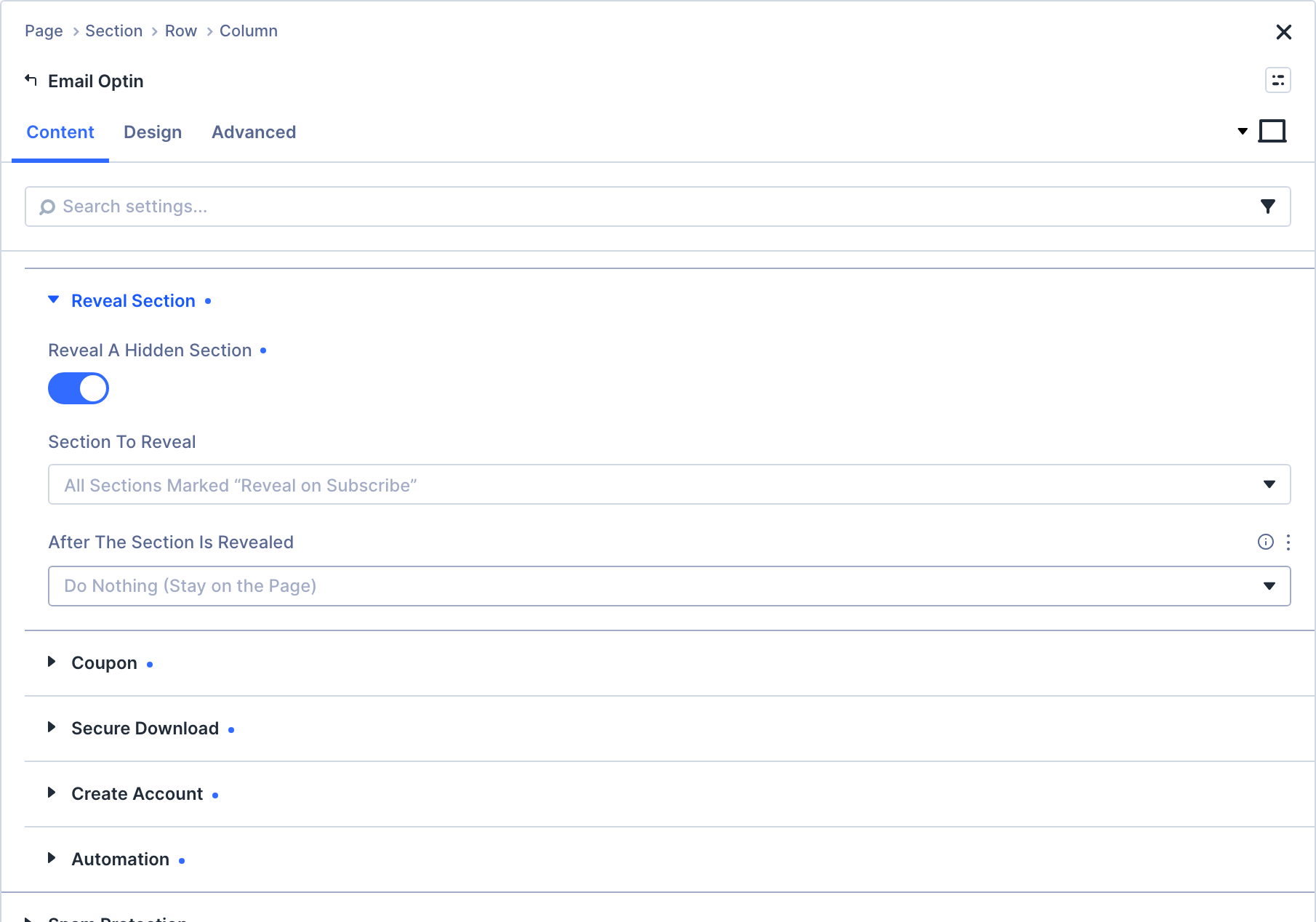This screenshot has height=922, width=1316.
Task: Click the Section To Reveal label
Action: [121, 442]
